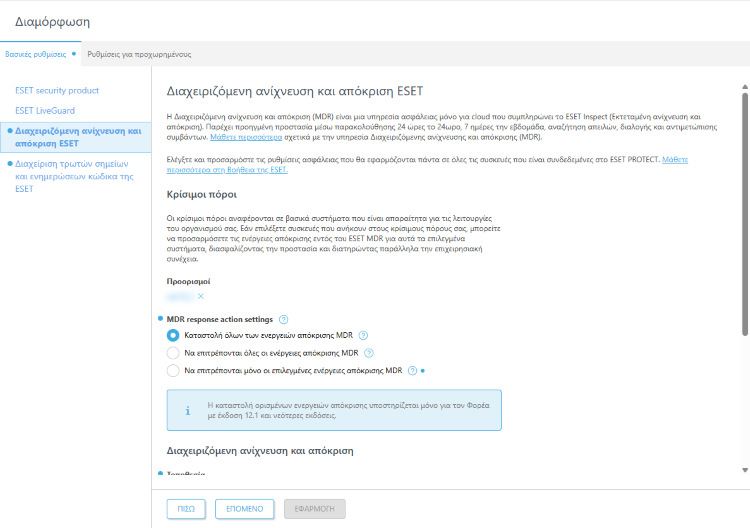Select 'Καταστολή όλων των ενεργειών απόκρισης MDR'
Viewport: 750px width, 528px height.
coord(173,335)
